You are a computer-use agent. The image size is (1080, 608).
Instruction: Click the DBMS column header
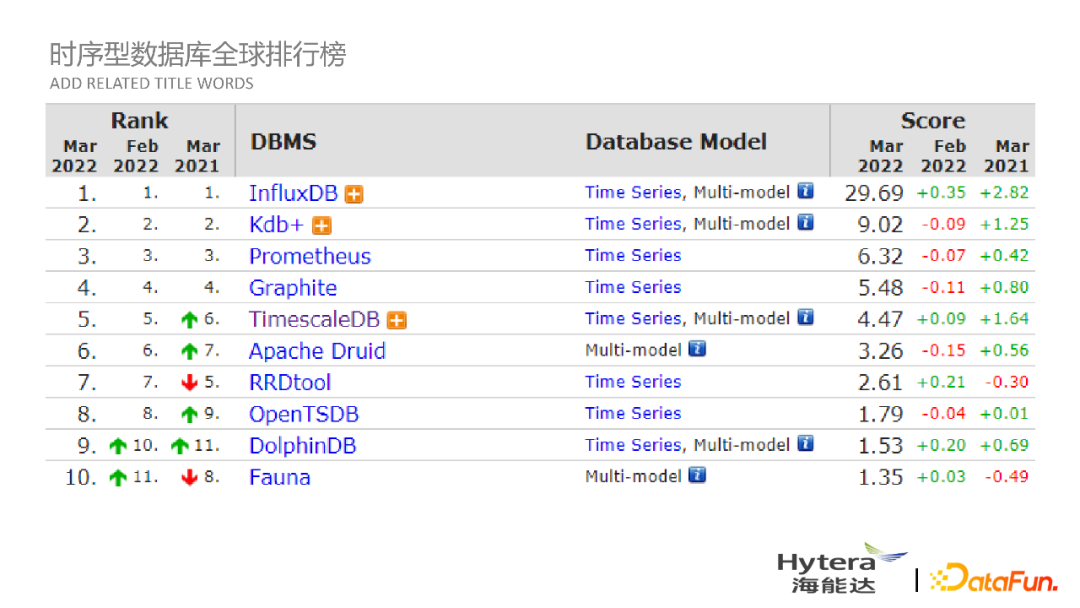click(283, 141)
